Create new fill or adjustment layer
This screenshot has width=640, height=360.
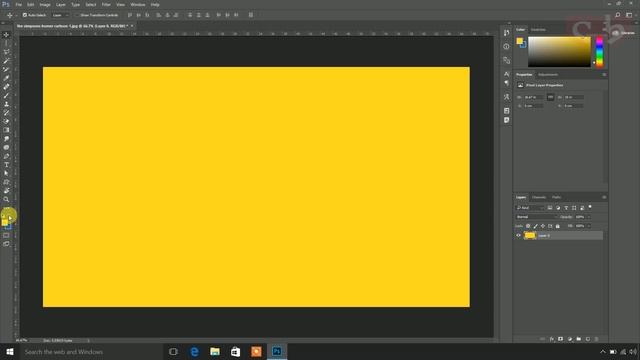(x=570, y=339)
